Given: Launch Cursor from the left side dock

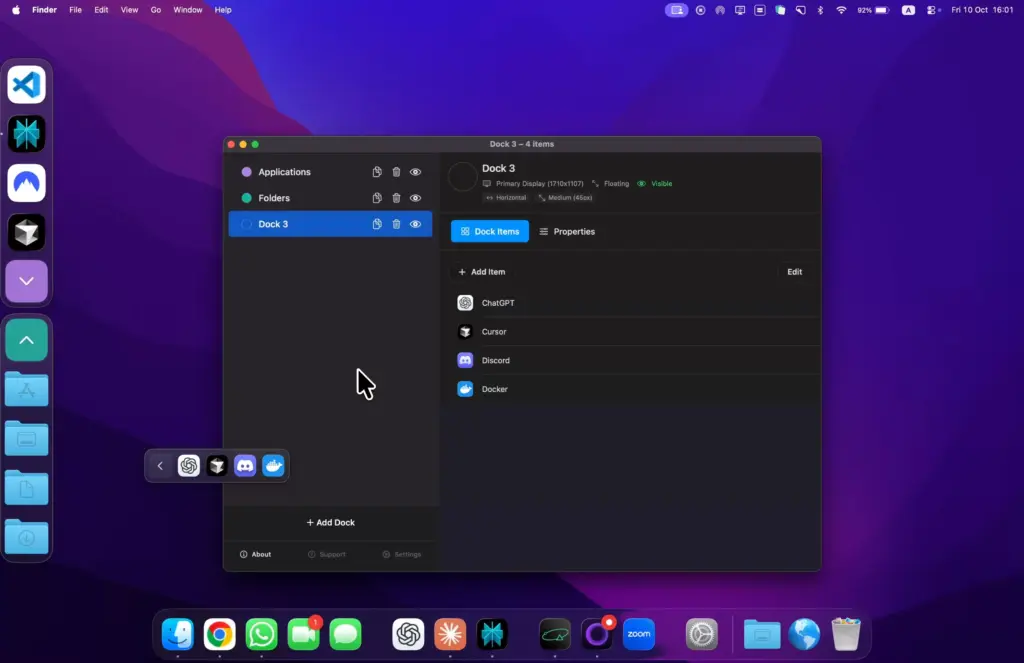Looking at the screenshot, I should tap(27, 232).
